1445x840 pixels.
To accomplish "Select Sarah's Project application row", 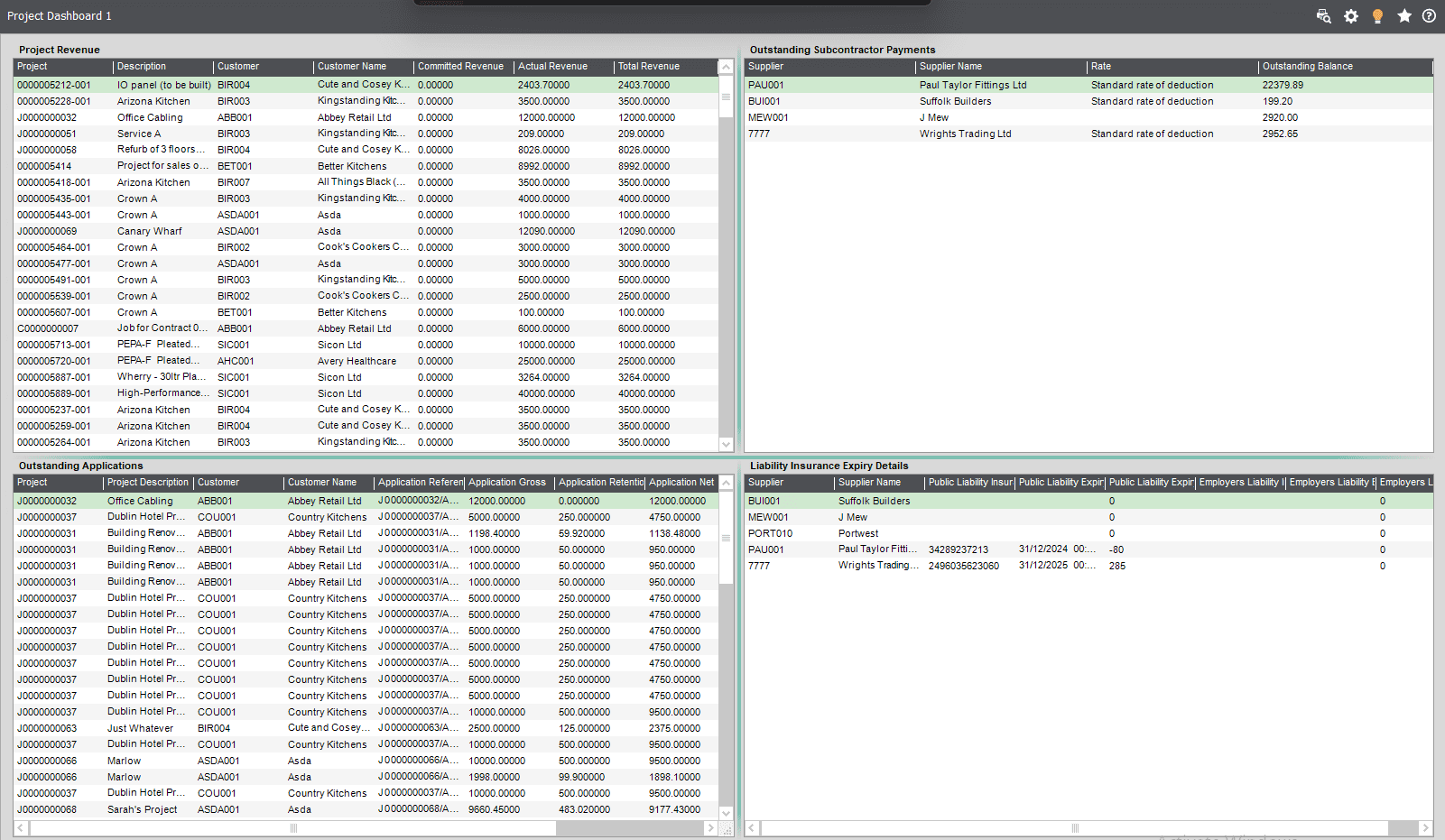I will (x=366, y=809).
